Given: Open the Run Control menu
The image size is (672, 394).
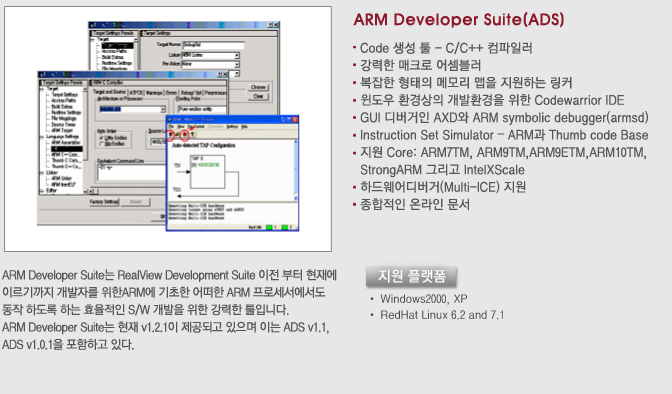Looking at the screenshot, I should [x=196, y=127].
